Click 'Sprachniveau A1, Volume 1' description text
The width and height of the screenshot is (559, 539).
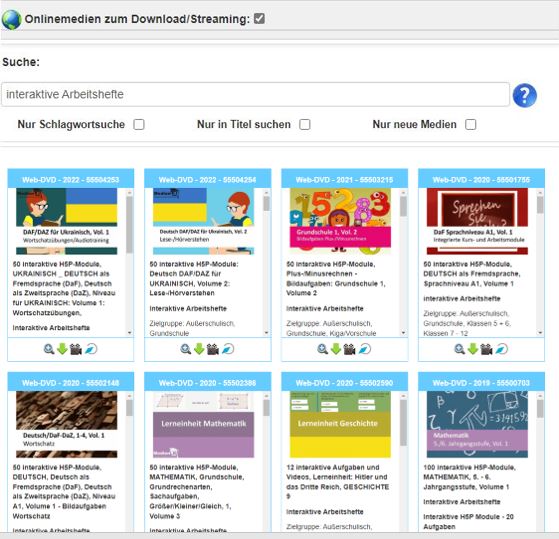point(468,284)
